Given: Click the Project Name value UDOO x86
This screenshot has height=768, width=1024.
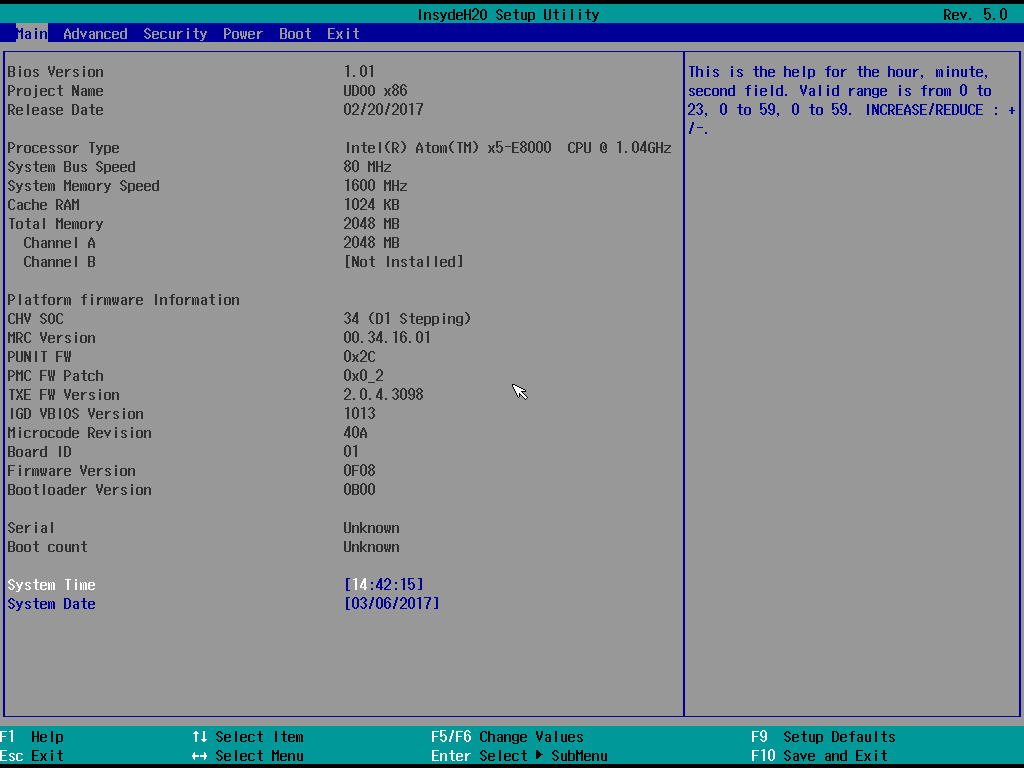Looking at the screenshot, I should tap(376, 90).
